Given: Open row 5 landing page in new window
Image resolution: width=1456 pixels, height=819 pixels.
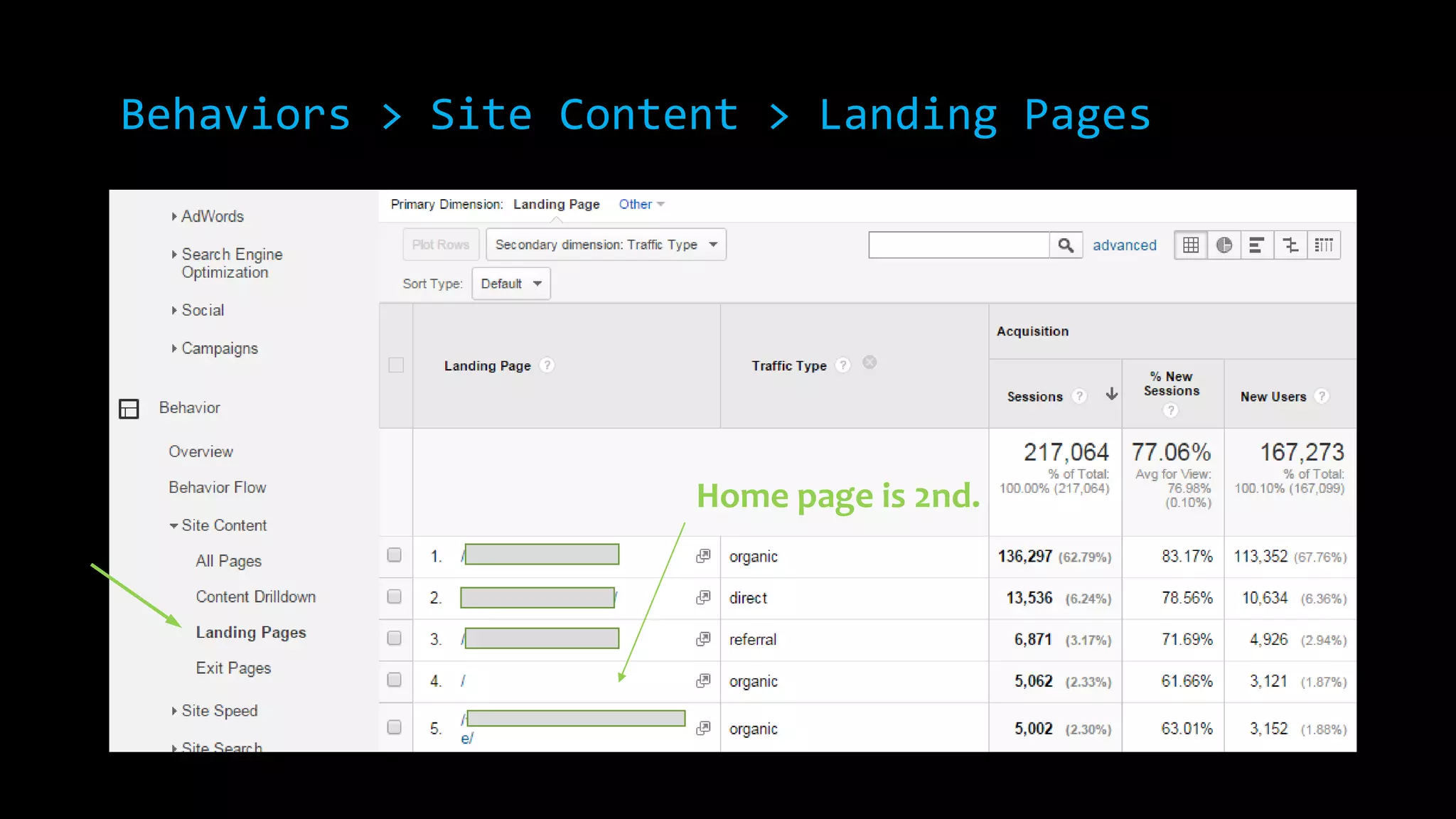Looking at the screenshot, I should click(703, 728).
